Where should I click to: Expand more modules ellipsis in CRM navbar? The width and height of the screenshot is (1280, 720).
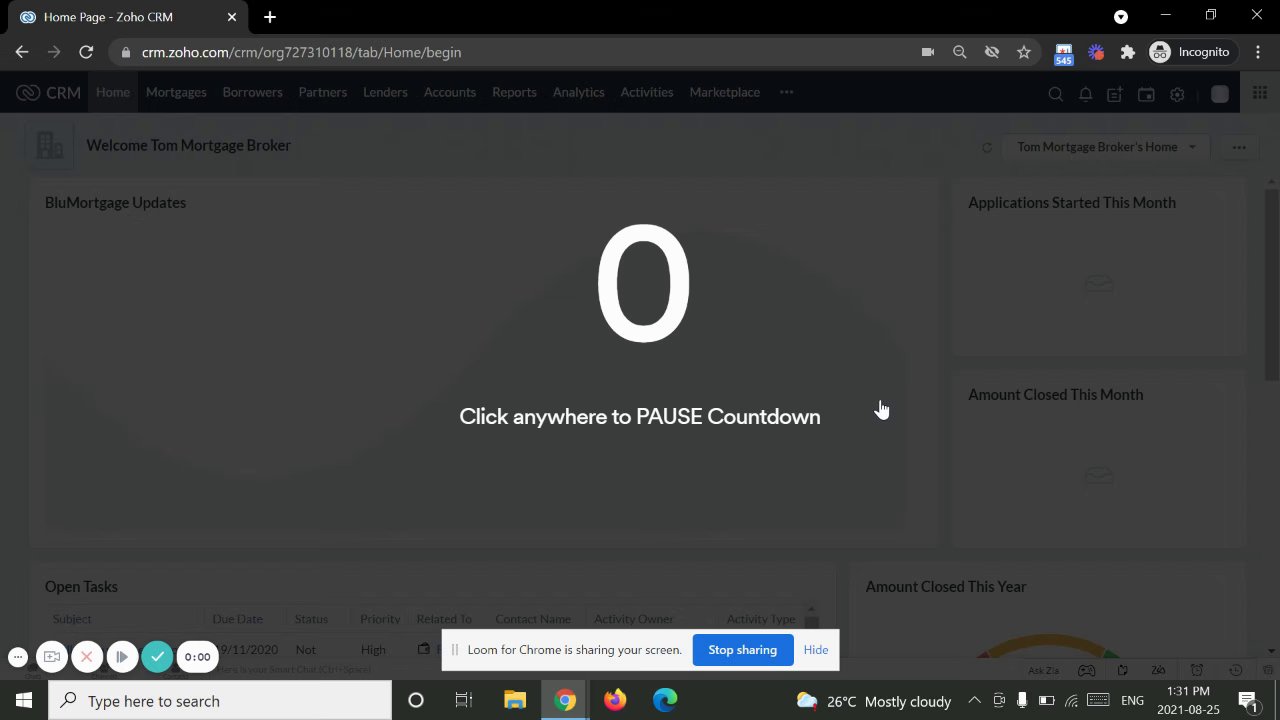pyautogui.click(x=787, y=92)
